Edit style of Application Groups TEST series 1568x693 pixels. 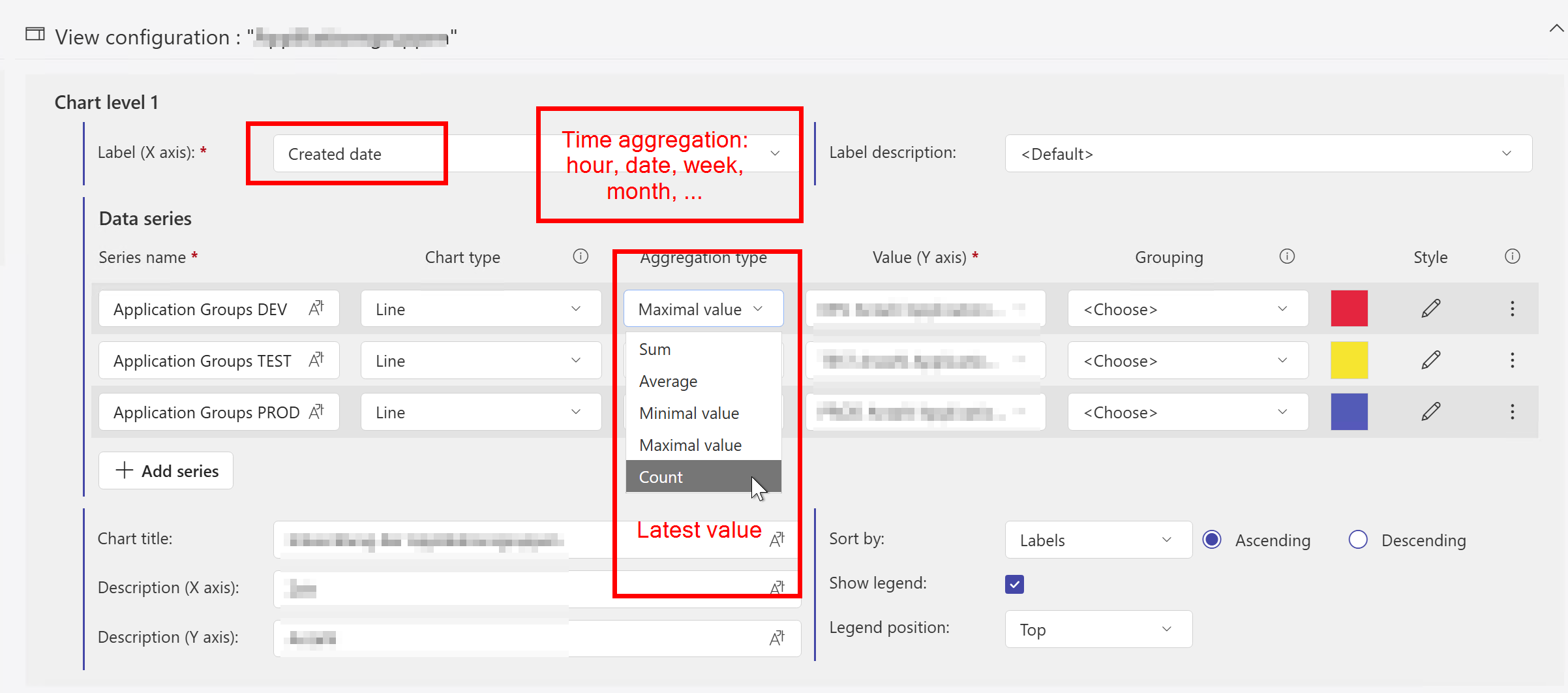point(1430,360)
